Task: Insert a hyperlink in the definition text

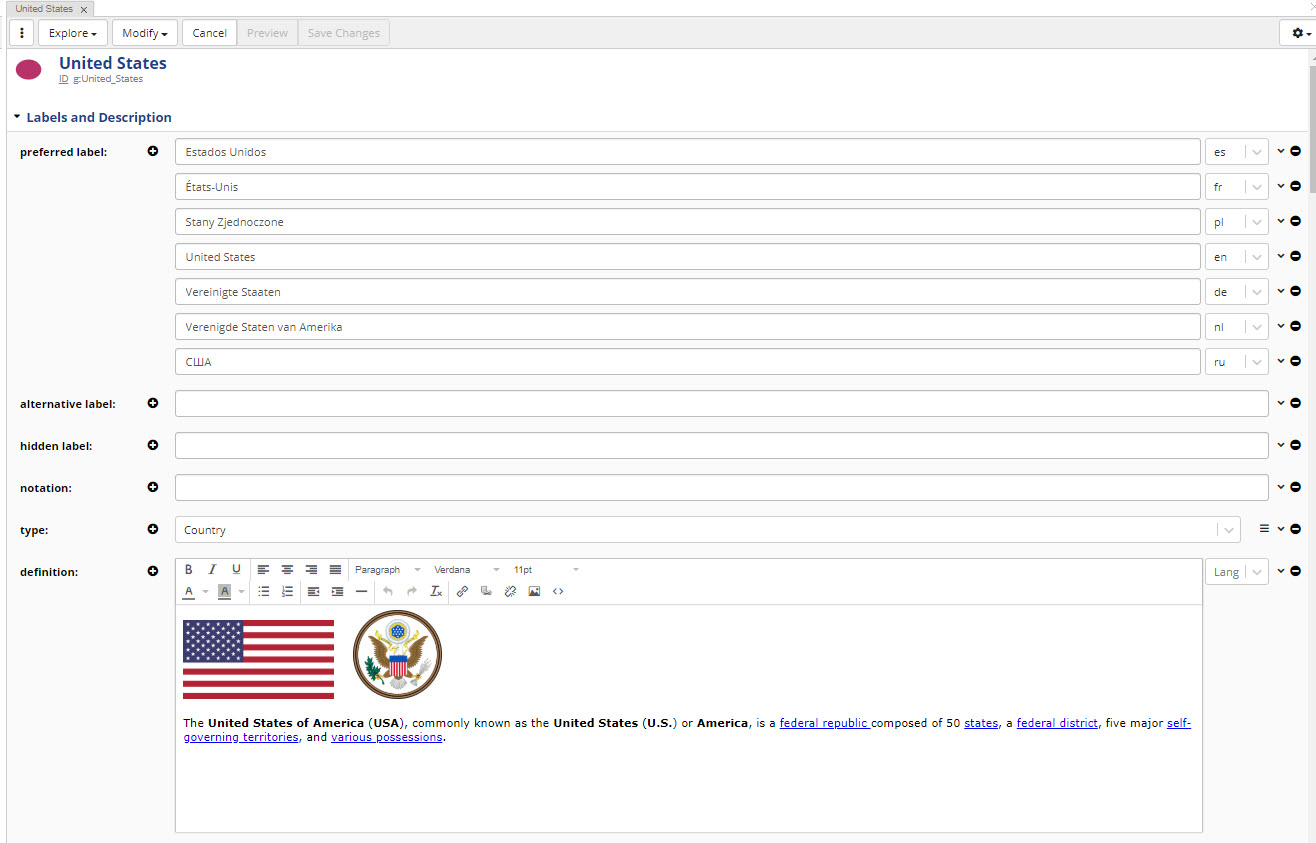Action: pos(462,591)
